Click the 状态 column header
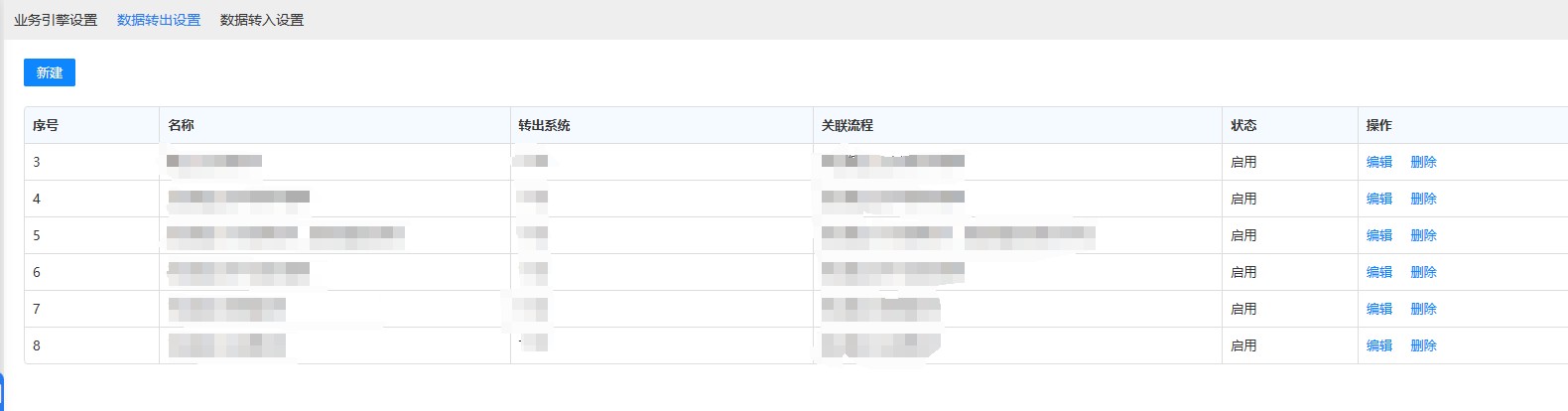The width and height of the screenshot is (1568, 411). (1243, 125)
